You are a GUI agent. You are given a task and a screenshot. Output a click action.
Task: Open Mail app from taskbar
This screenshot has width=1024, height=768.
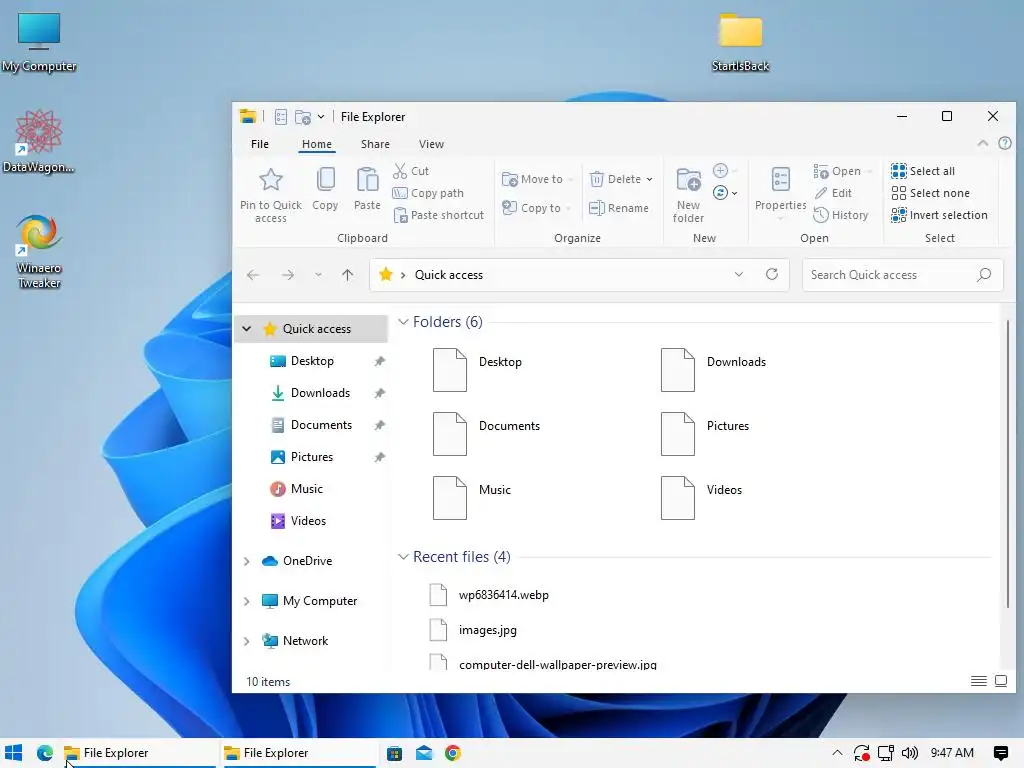click(424, 753)
